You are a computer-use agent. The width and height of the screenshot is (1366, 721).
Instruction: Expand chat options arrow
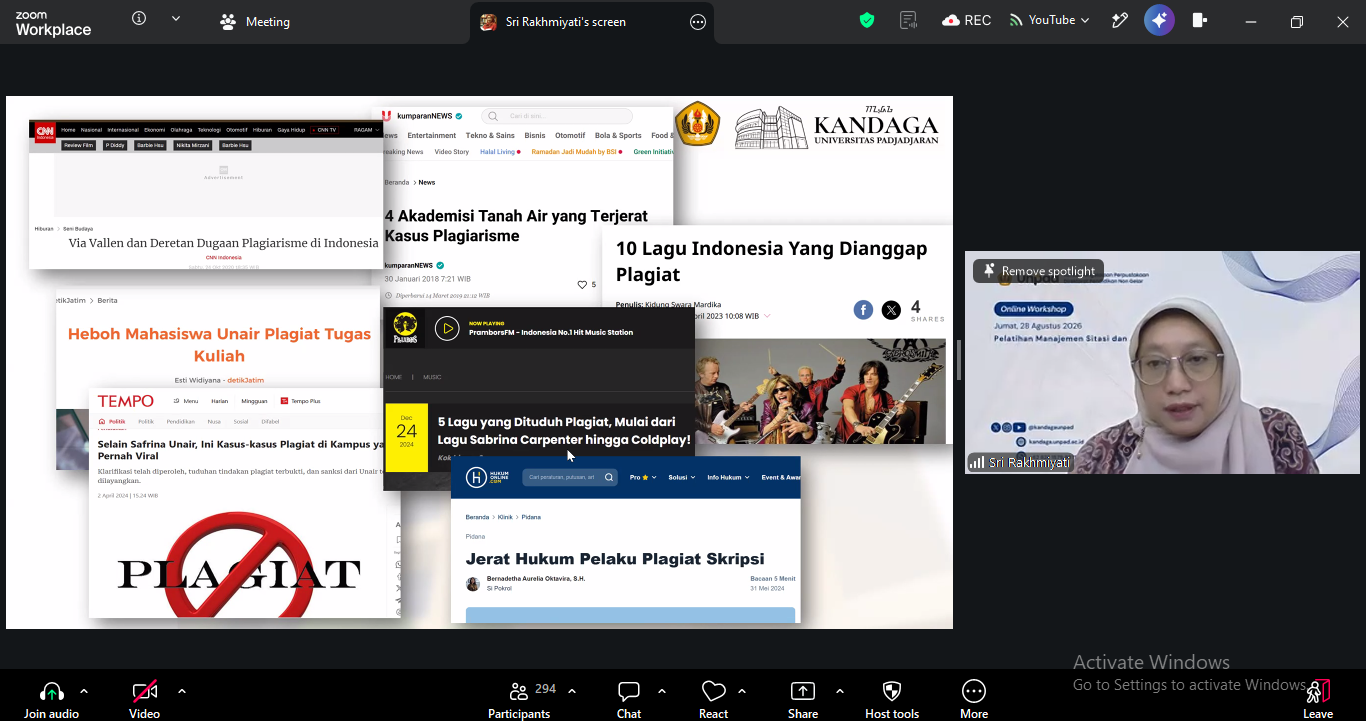(662, 691)
